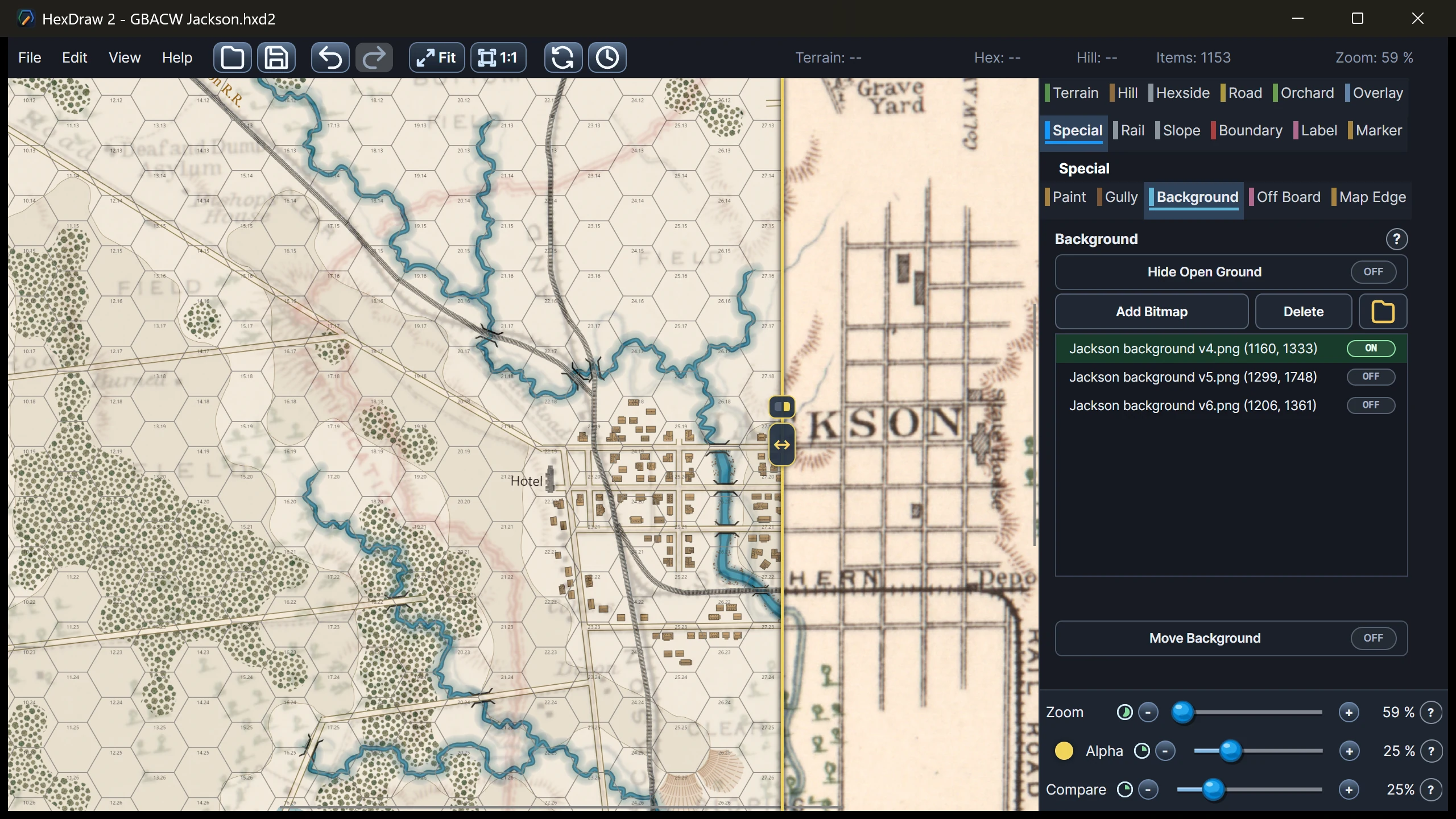Screen dimensions: 1456x819
Task: Switch to the Overlay tab
Action: (x=1374, y=93)
